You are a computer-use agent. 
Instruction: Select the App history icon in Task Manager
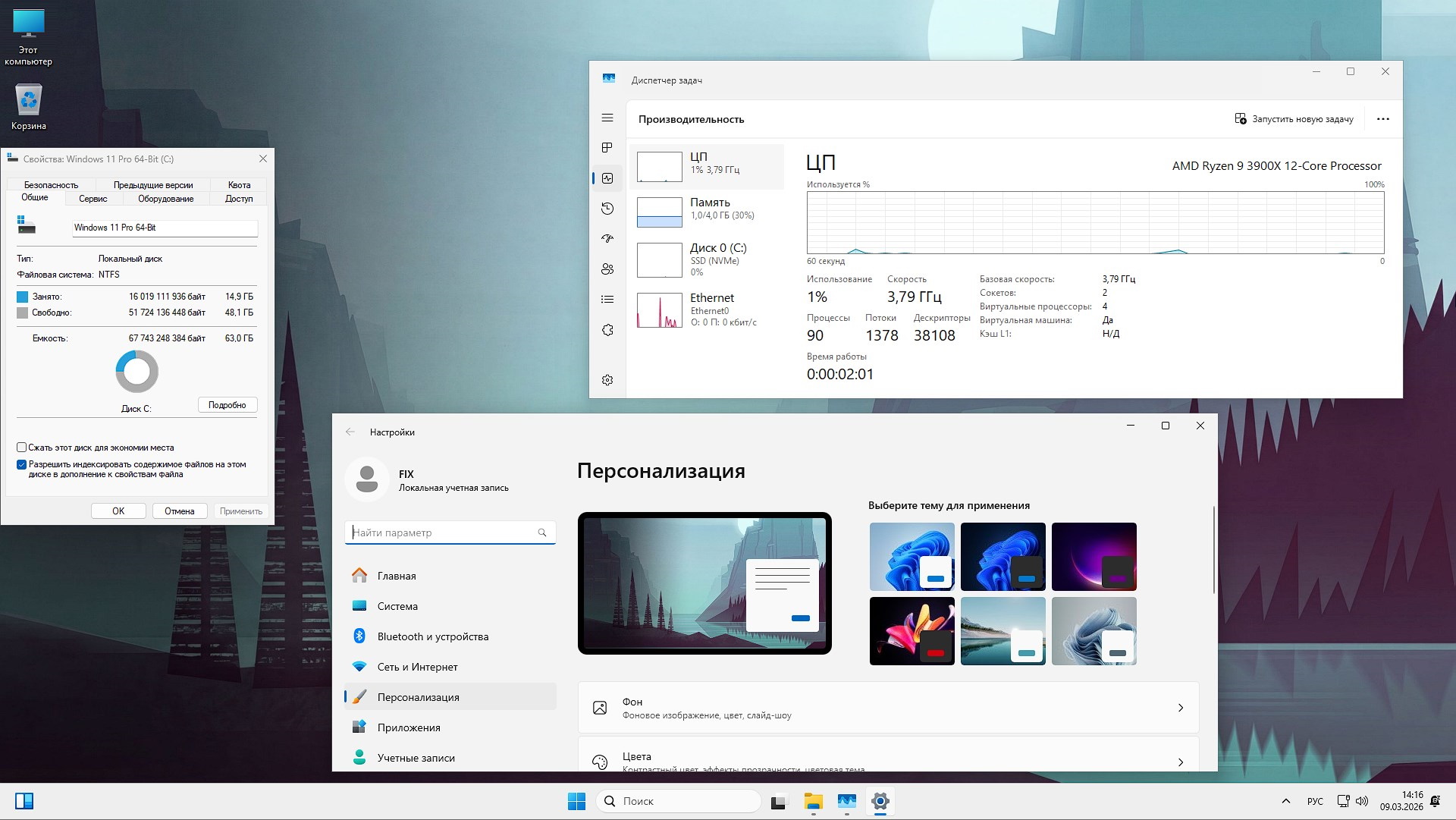[607, 209]
